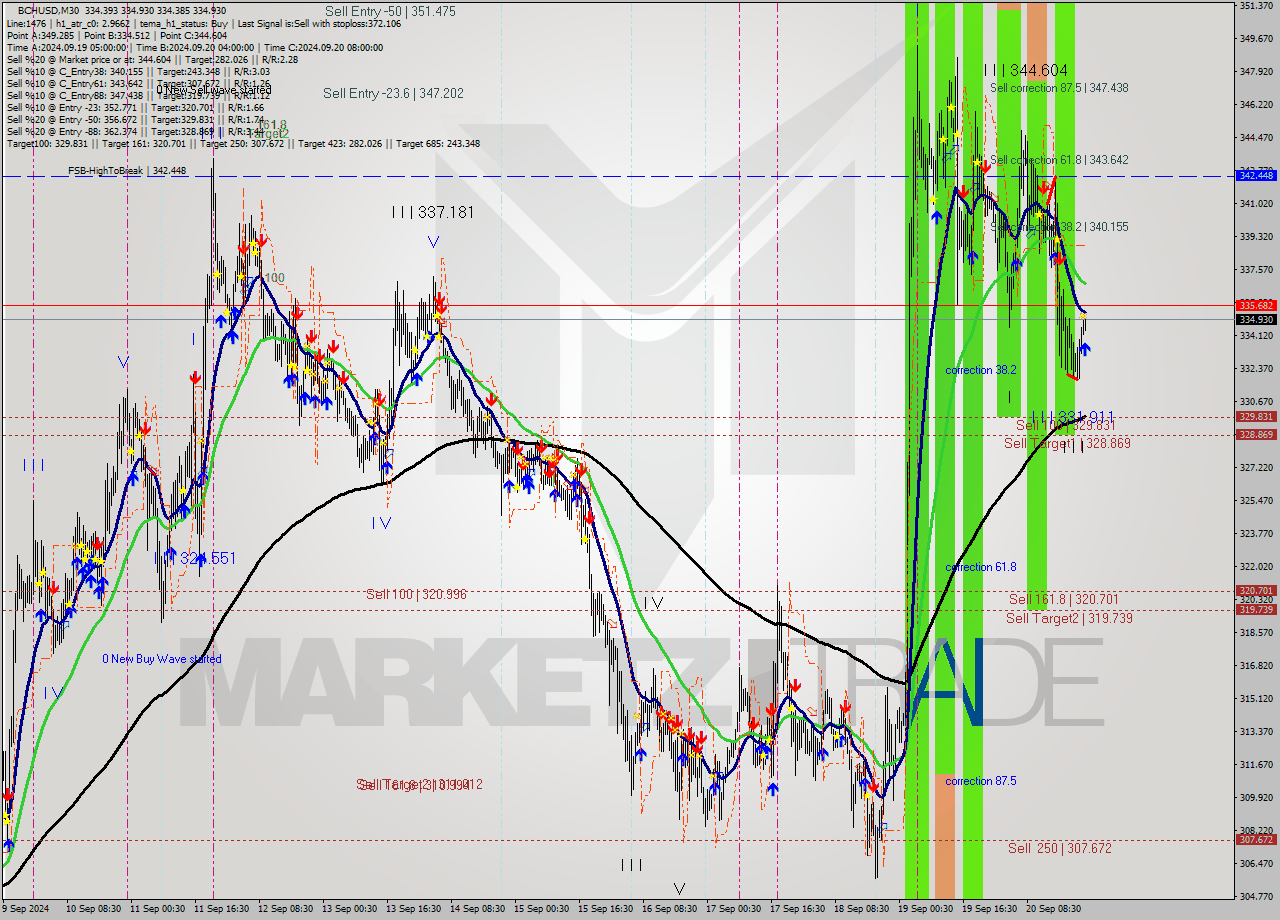The height and width of the screenshot is (920, 1280).
Task: Click the '15 Sep 16:30' time label
Action: tap(607, 909)
